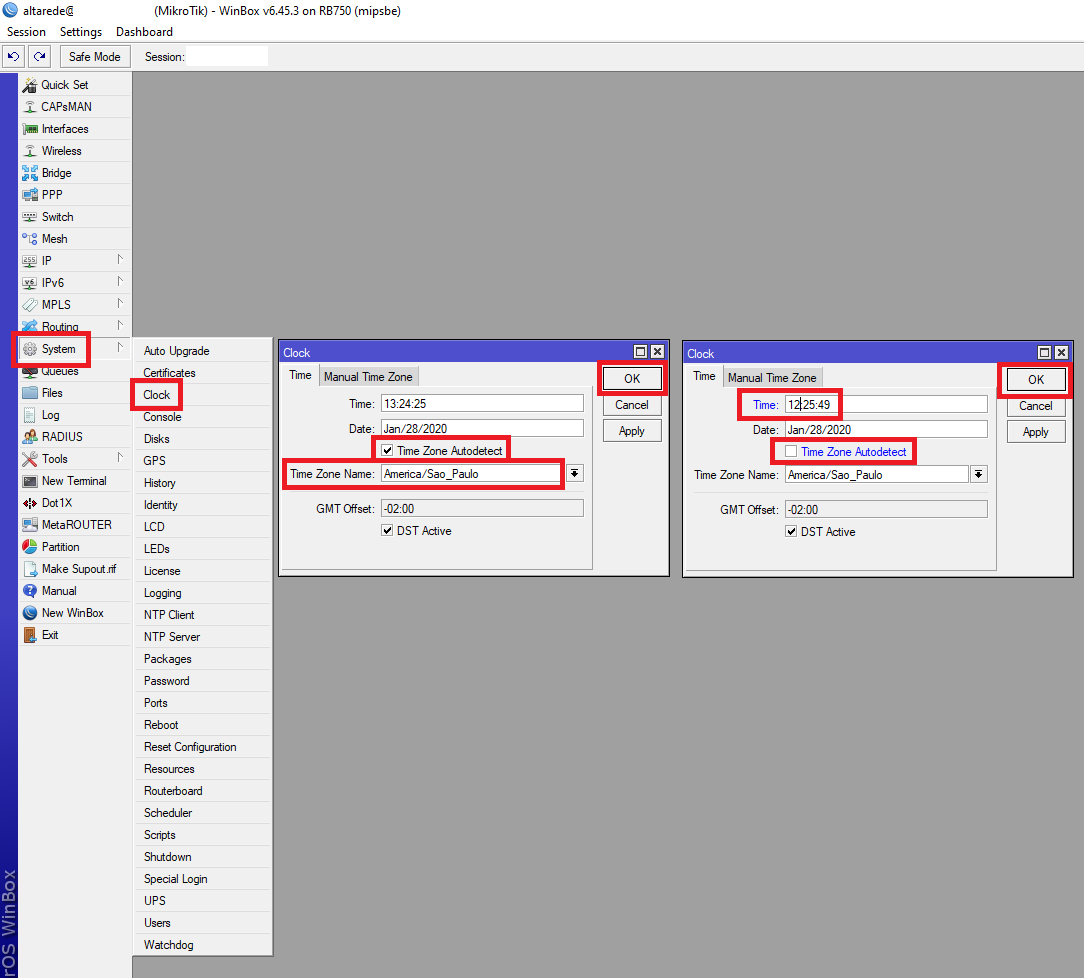Open PPP icon in sidebar
The width and height of the screenshot is (1084, 978).
30,195
